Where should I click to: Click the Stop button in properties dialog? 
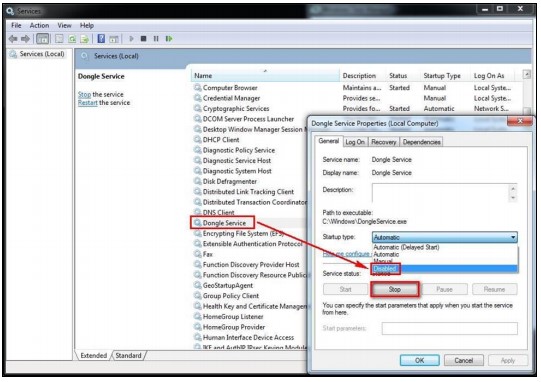[395, 289]
